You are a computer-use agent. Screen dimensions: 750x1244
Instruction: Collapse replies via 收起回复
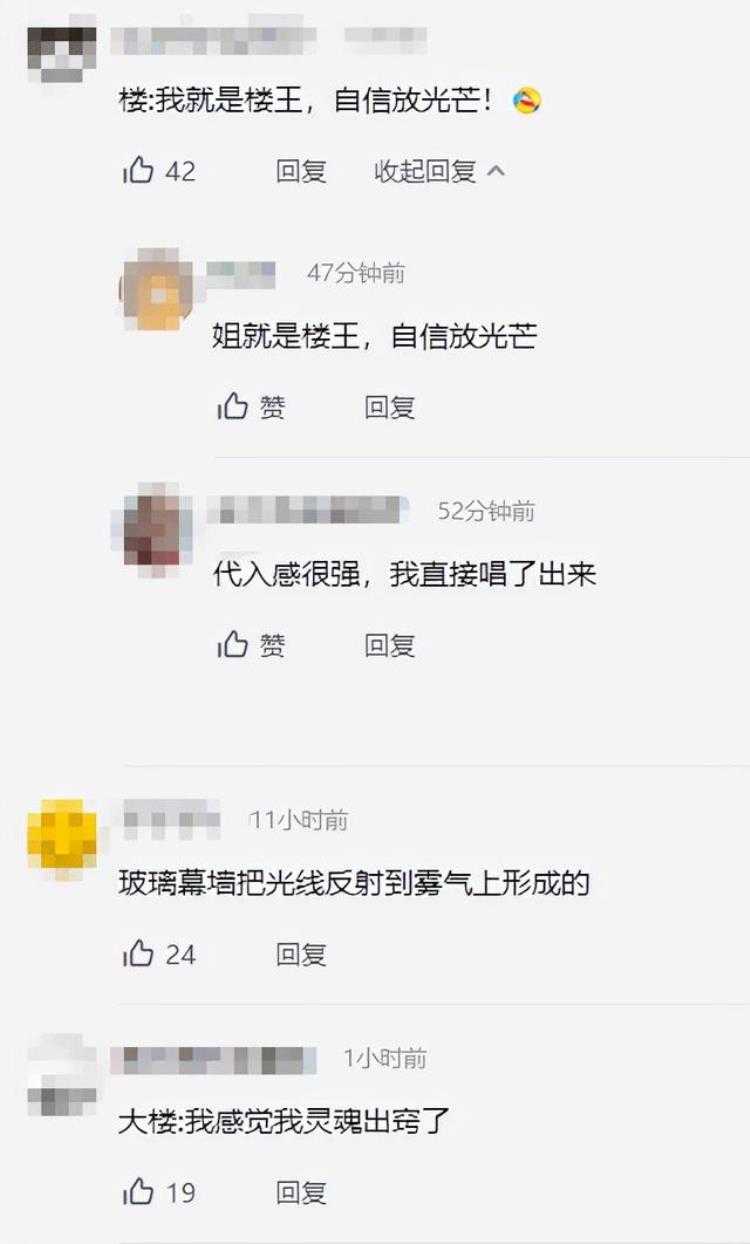coord(425,171)
